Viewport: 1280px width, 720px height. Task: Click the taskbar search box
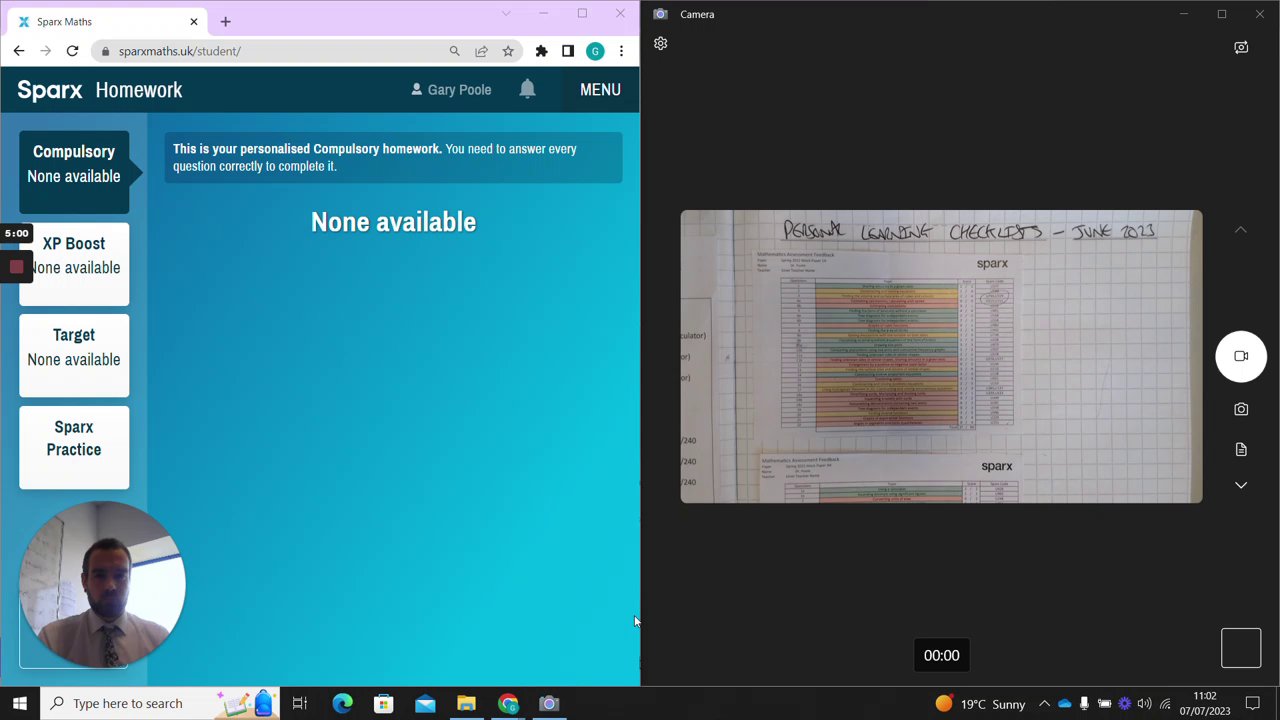[x=160, y=703]
